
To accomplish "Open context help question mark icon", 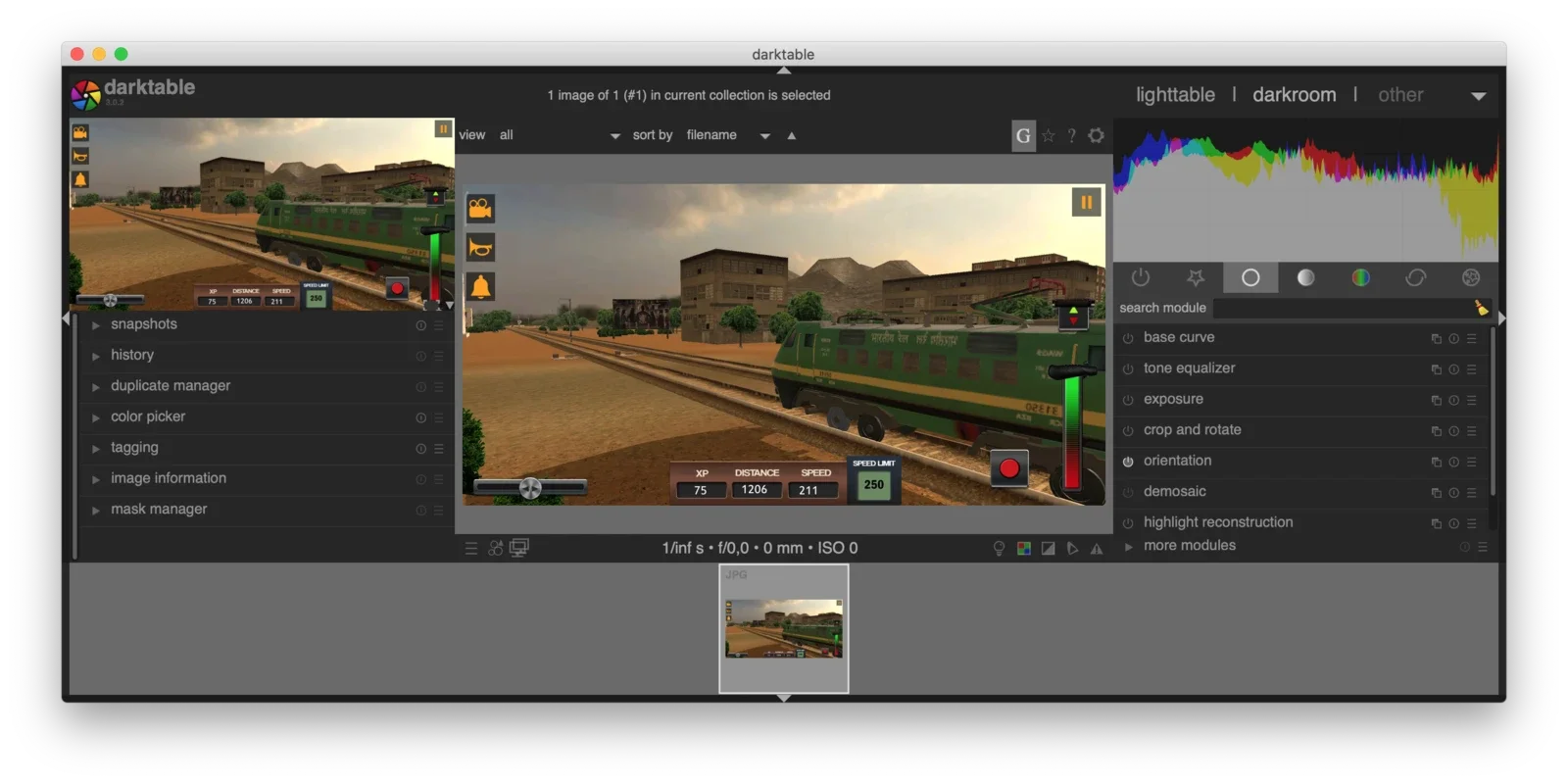I will tap(1072, 136).
